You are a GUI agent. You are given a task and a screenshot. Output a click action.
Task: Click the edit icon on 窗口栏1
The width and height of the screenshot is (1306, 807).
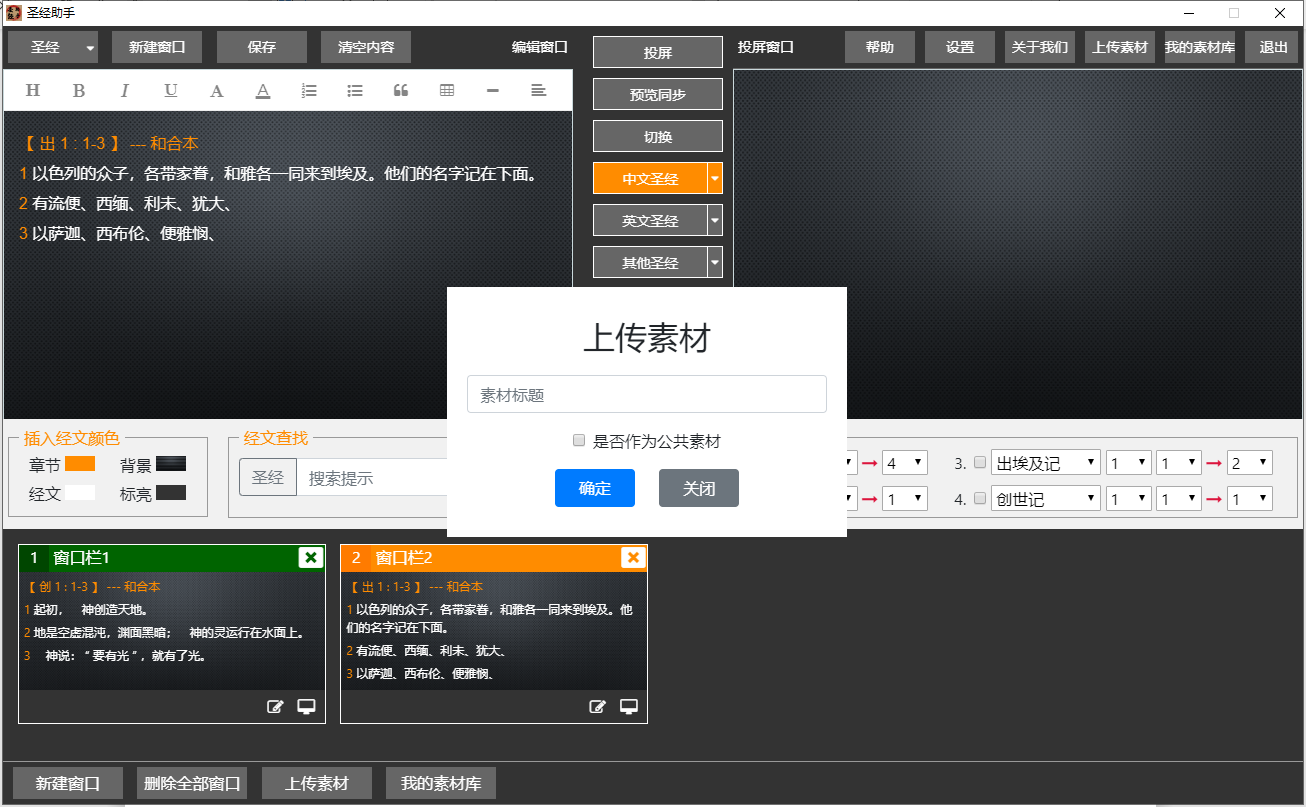pyautogui.click(x=275, y=707)
